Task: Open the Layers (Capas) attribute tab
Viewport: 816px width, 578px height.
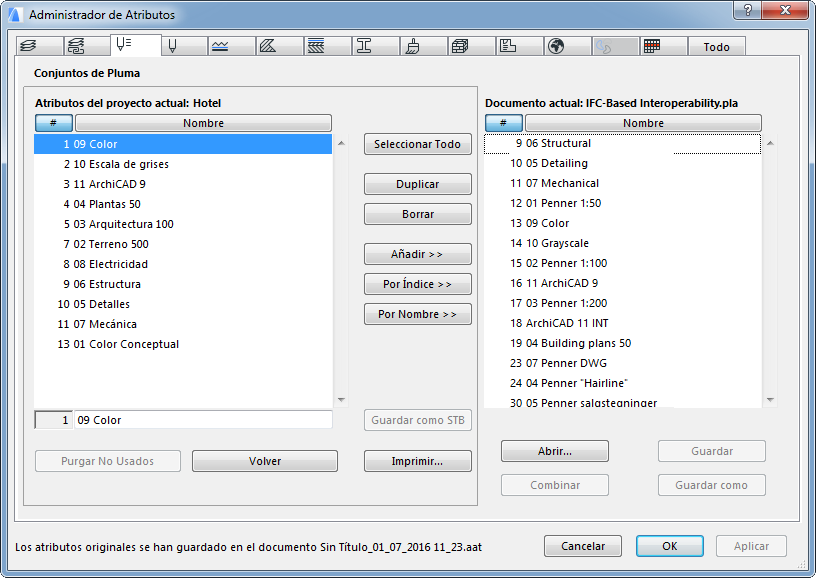Action: (x=40, y=46)
